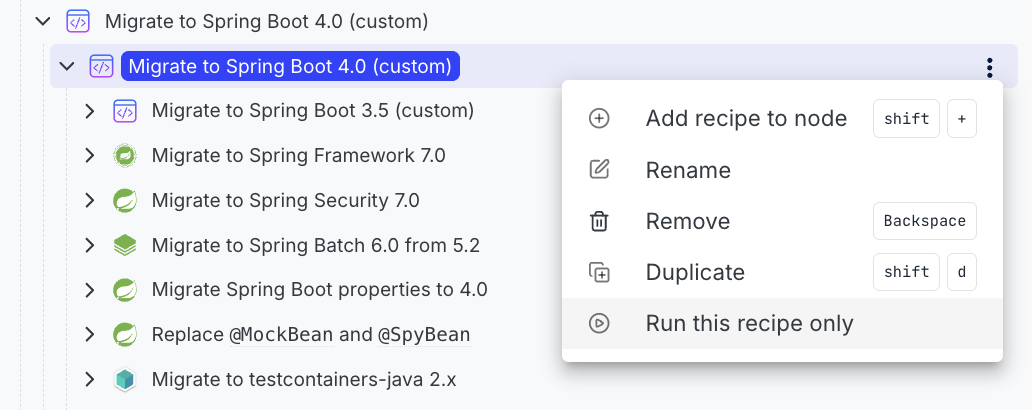This screenshot has height=410, width=1032.
Task: Collapse the top-level Migrate to Spring Boot 4.0 node
Action: point(43,22)
